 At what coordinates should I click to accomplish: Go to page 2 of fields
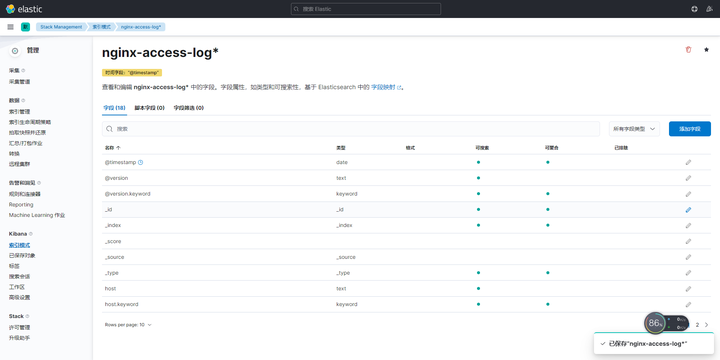[x=697, y=325]
